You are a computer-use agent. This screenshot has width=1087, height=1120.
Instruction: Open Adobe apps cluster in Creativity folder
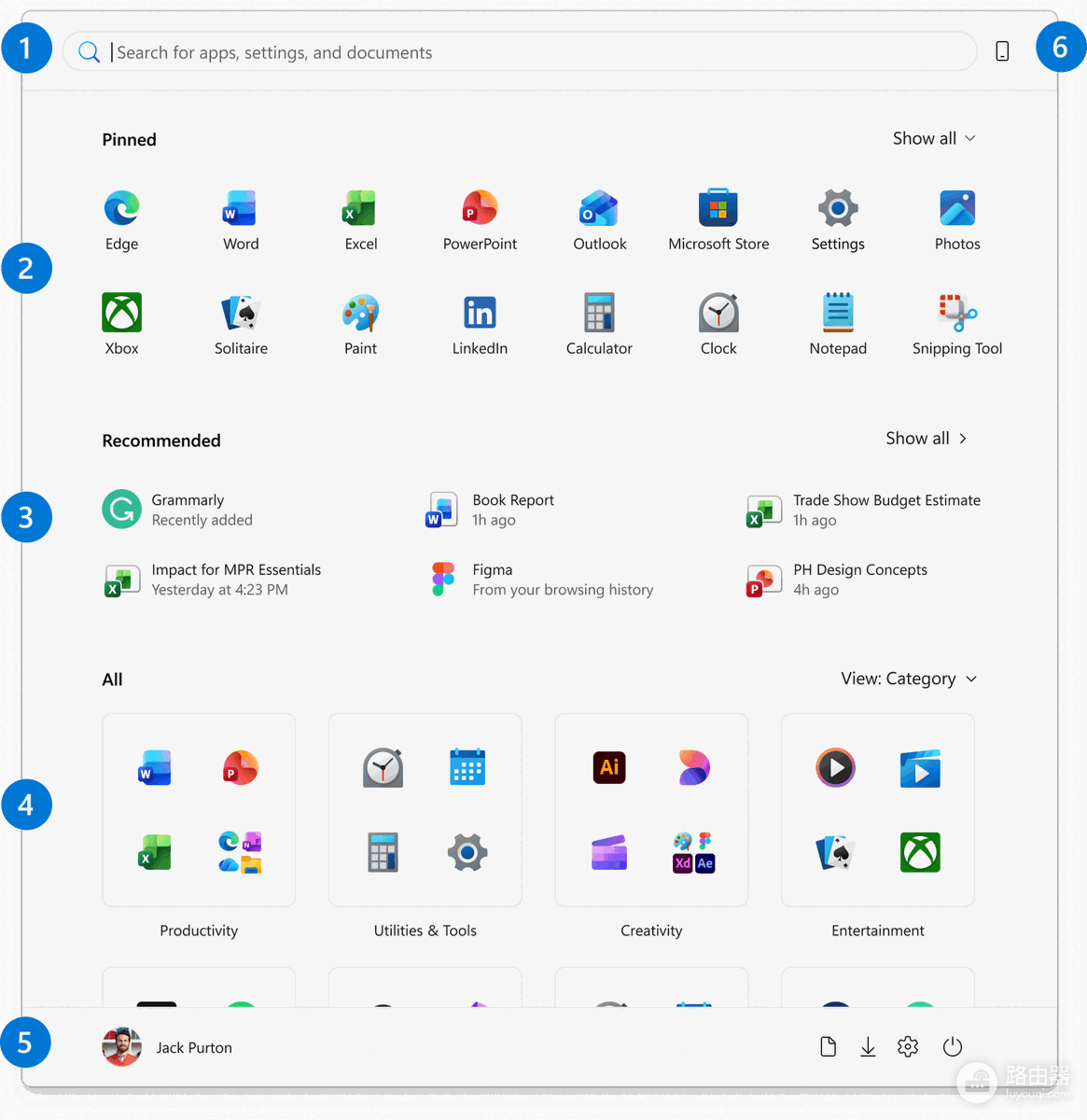pos(694,852)
